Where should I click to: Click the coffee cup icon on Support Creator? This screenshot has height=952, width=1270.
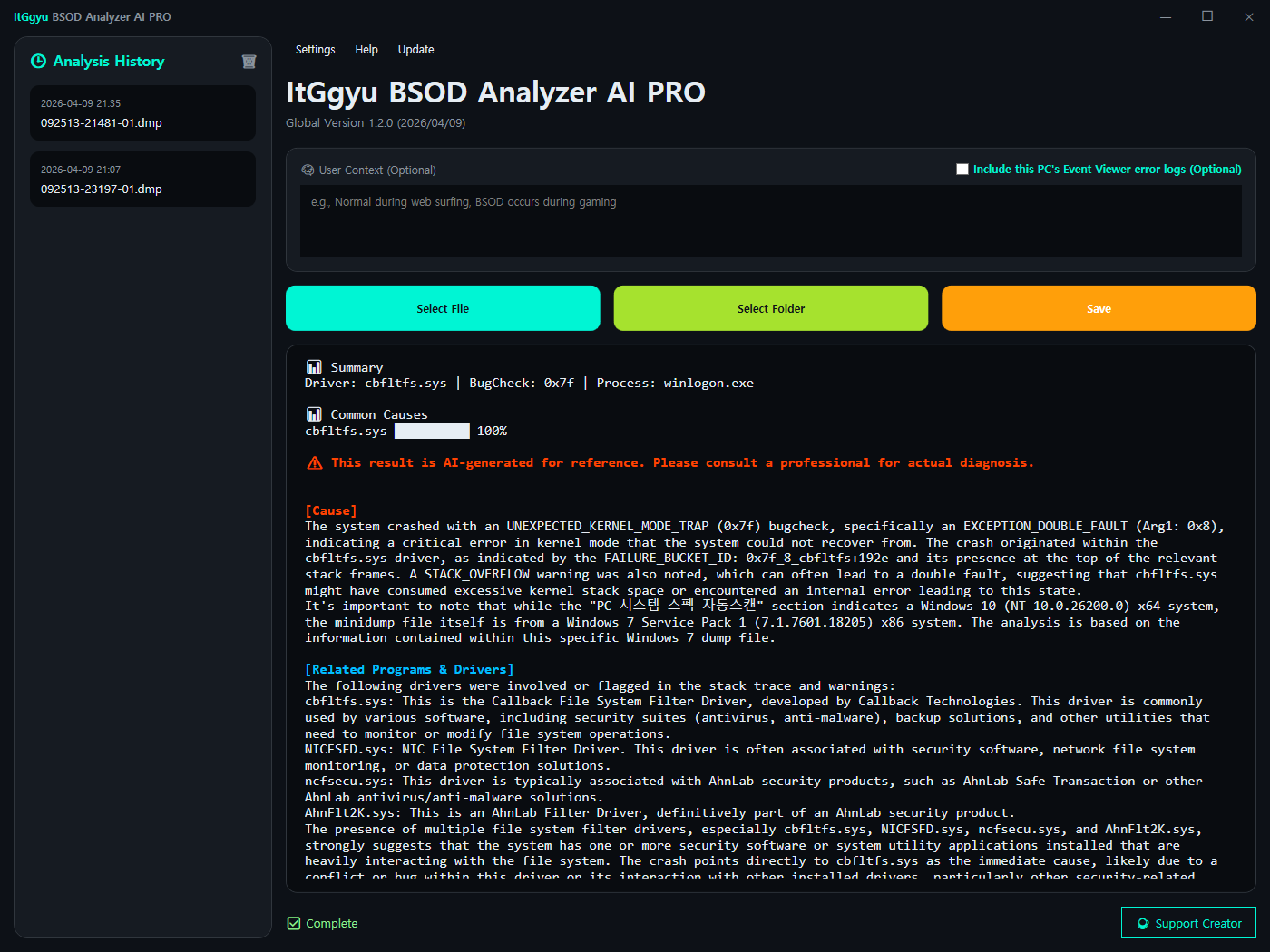[1141, 923]
